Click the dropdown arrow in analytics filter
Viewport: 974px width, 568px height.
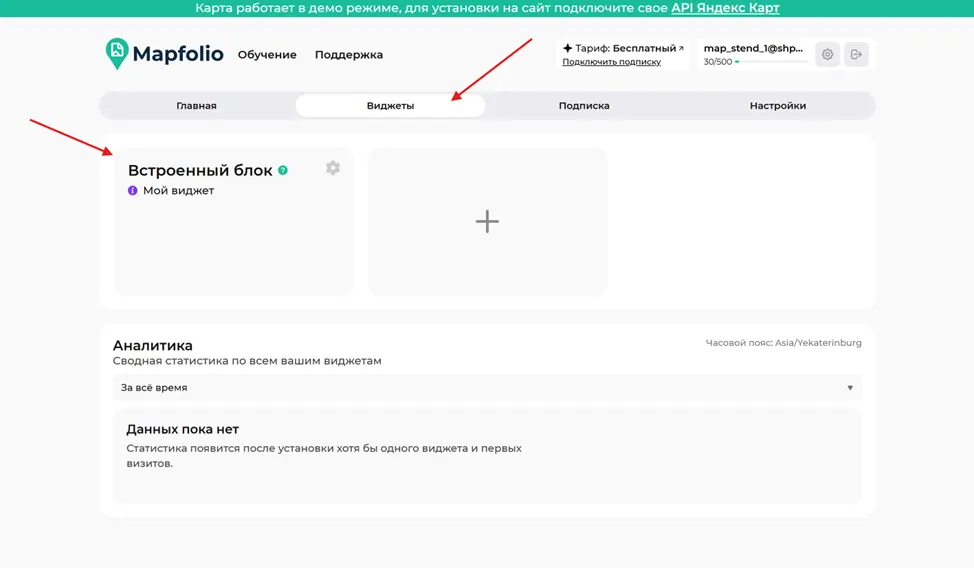(850, 388)
